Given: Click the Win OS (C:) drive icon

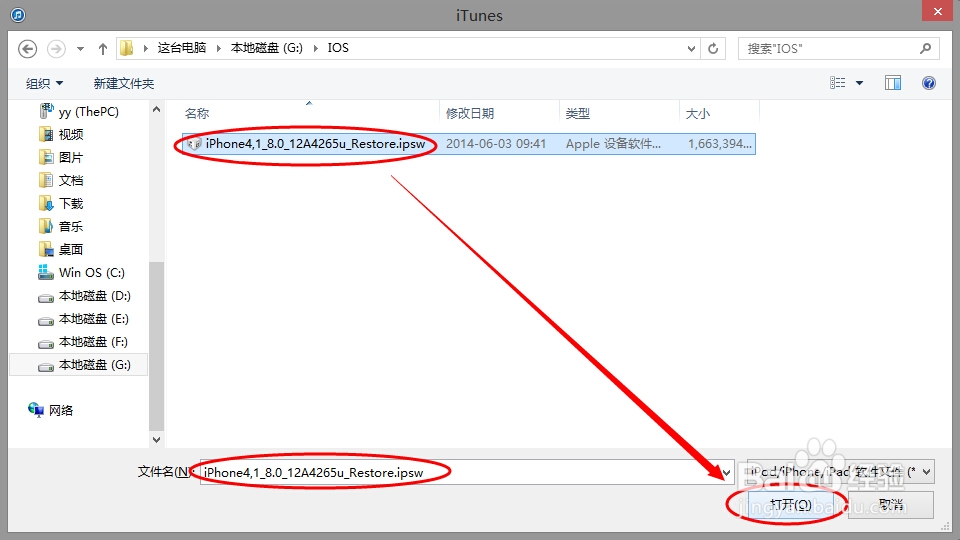Looking at the screenshot, I should tap(45, 272).
